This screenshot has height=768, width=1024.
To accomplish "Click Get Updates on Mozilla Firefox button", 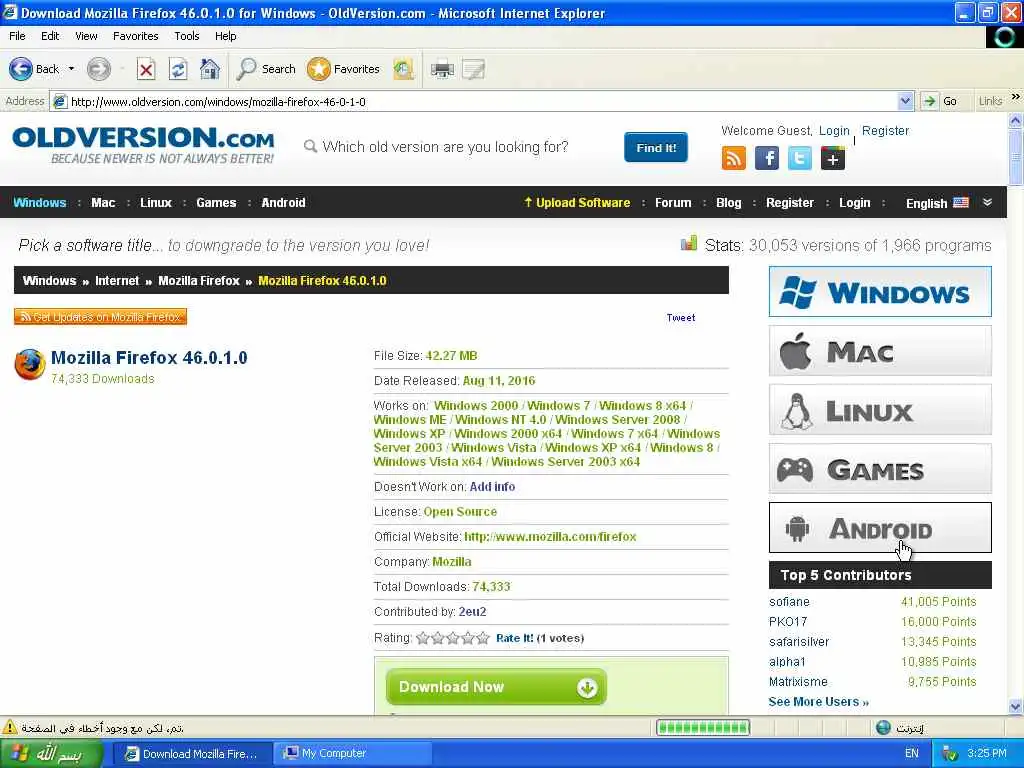I will (101, 317).
